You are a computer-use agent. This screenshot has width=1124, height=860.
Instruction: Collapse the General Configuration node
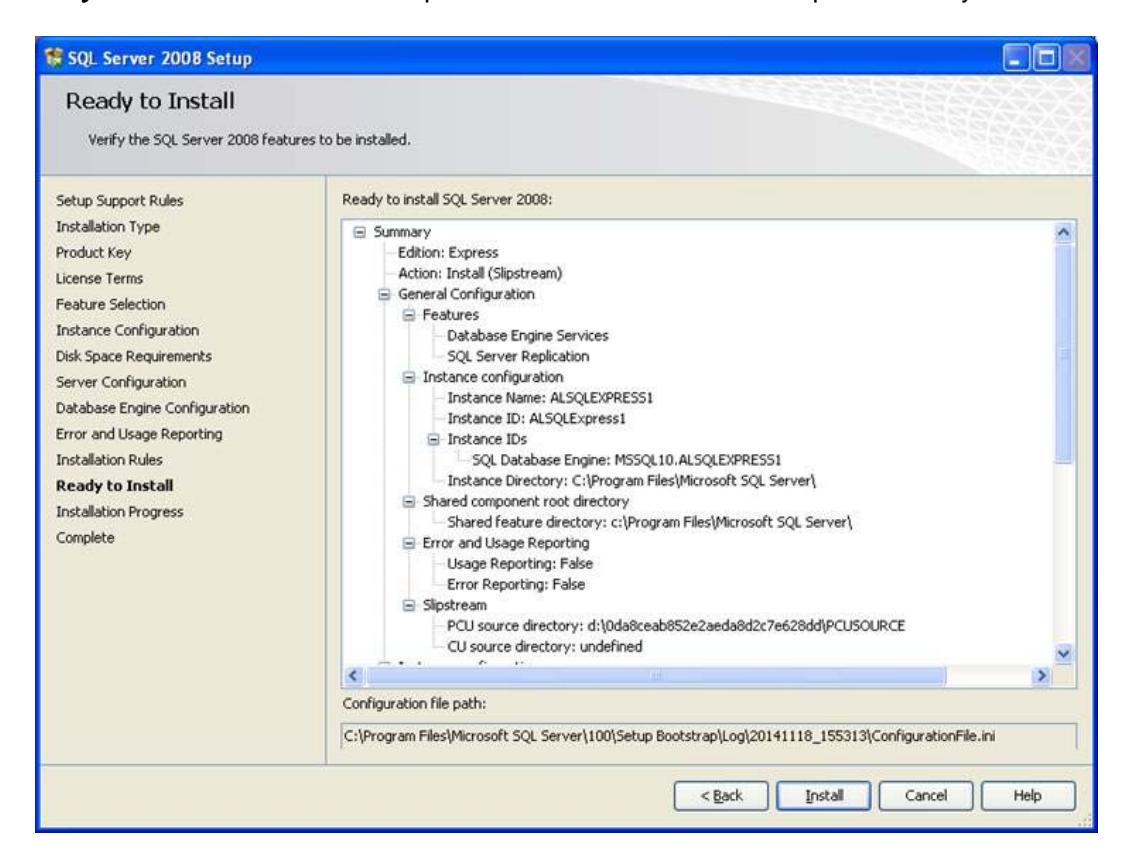click(384, 295)
